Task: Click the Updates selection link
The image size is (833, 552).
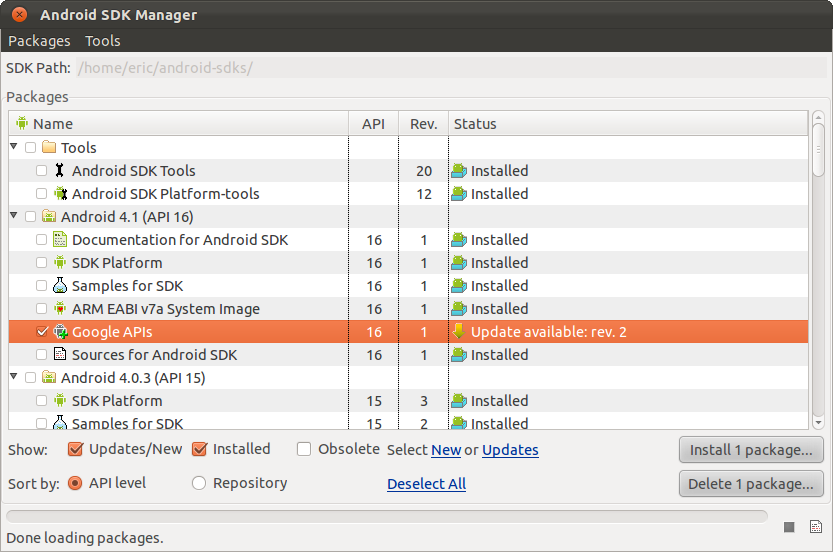Action: 510,450
